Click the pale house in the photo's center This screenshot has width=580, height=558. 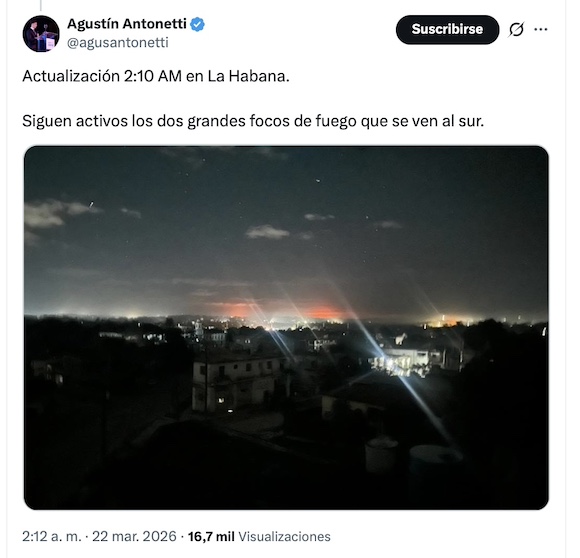(x=237, y=383)
